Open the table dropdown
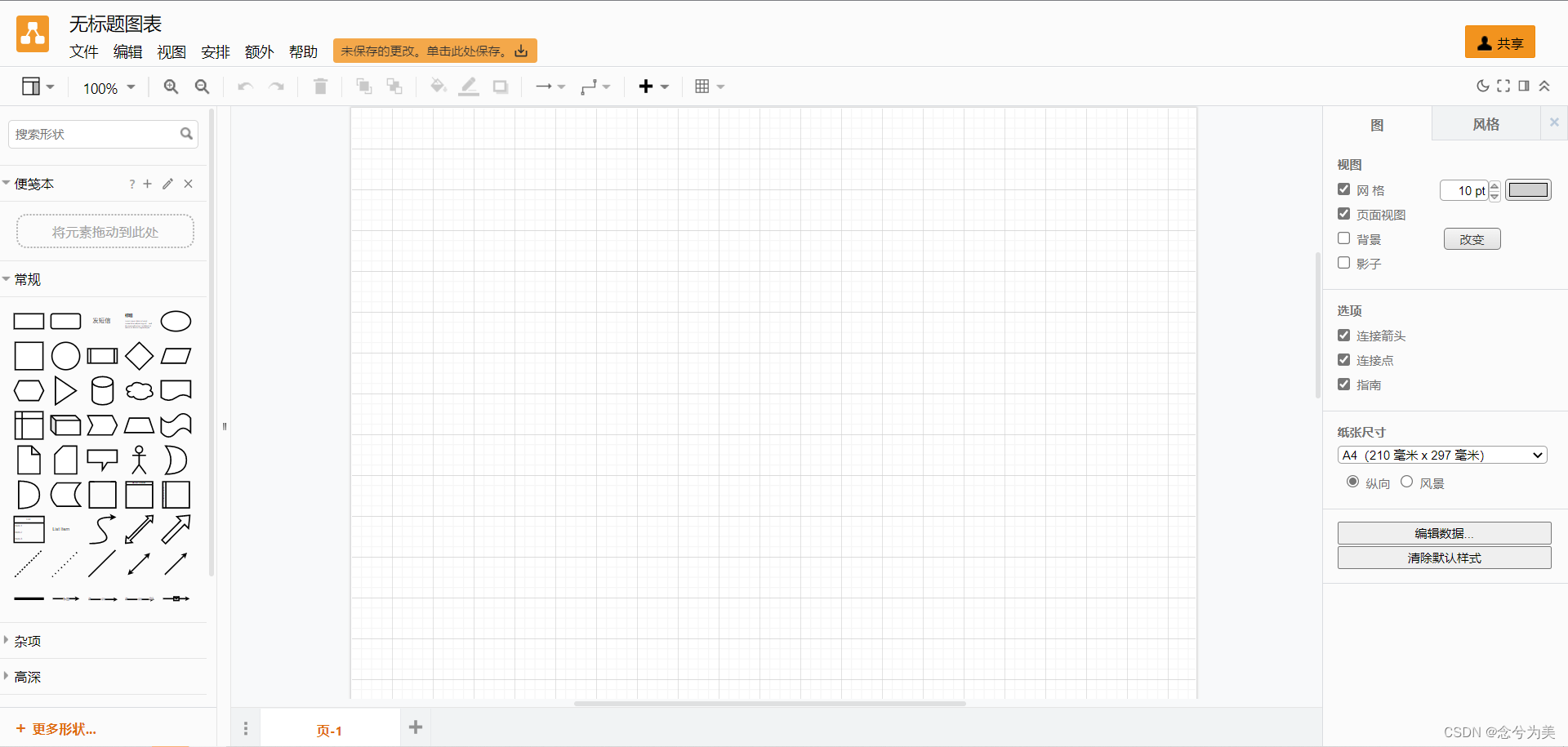The width and height of the screenshot is (1568, 747). [x=709, y=87]
